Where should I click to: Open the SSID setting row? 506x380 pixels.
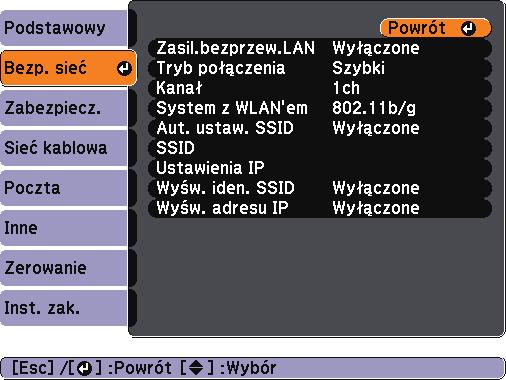(320, 148)
